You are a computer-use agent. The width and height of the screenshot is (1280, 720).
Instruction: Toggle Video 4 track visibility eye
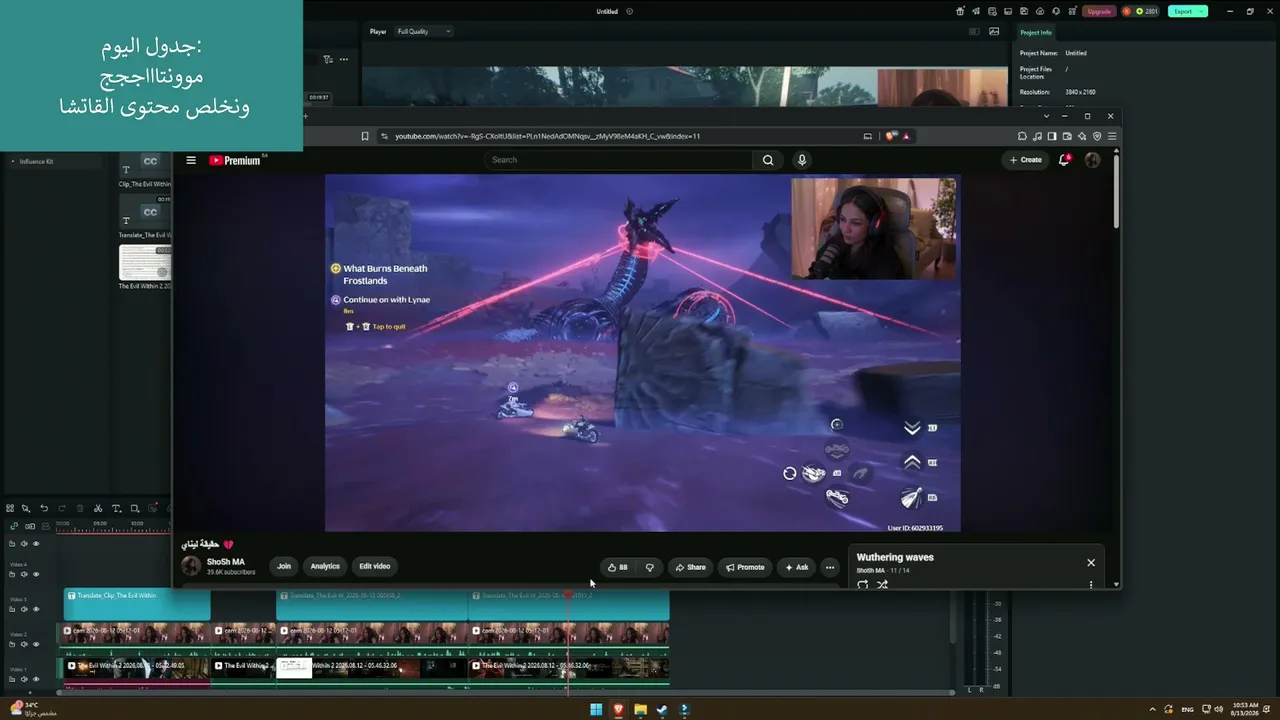(36, 574)
